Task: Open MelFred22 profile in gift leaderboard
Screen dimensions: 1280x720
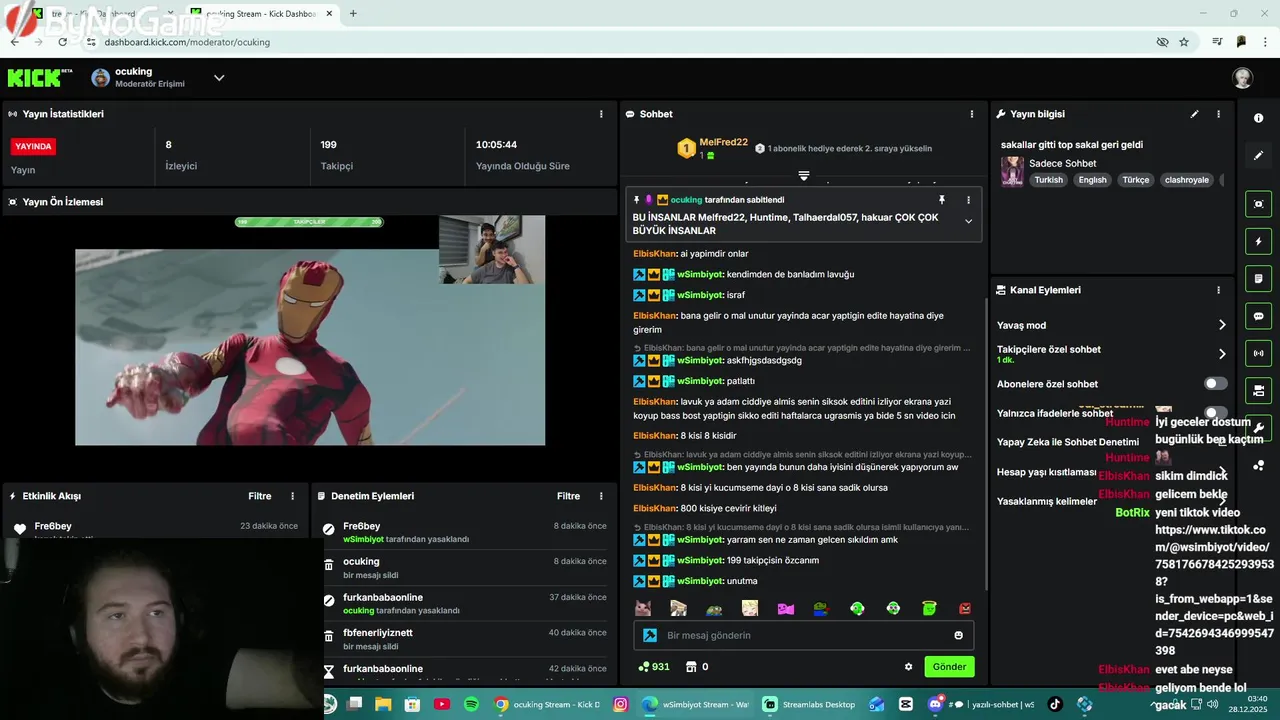Action: (x=723, y=142)
